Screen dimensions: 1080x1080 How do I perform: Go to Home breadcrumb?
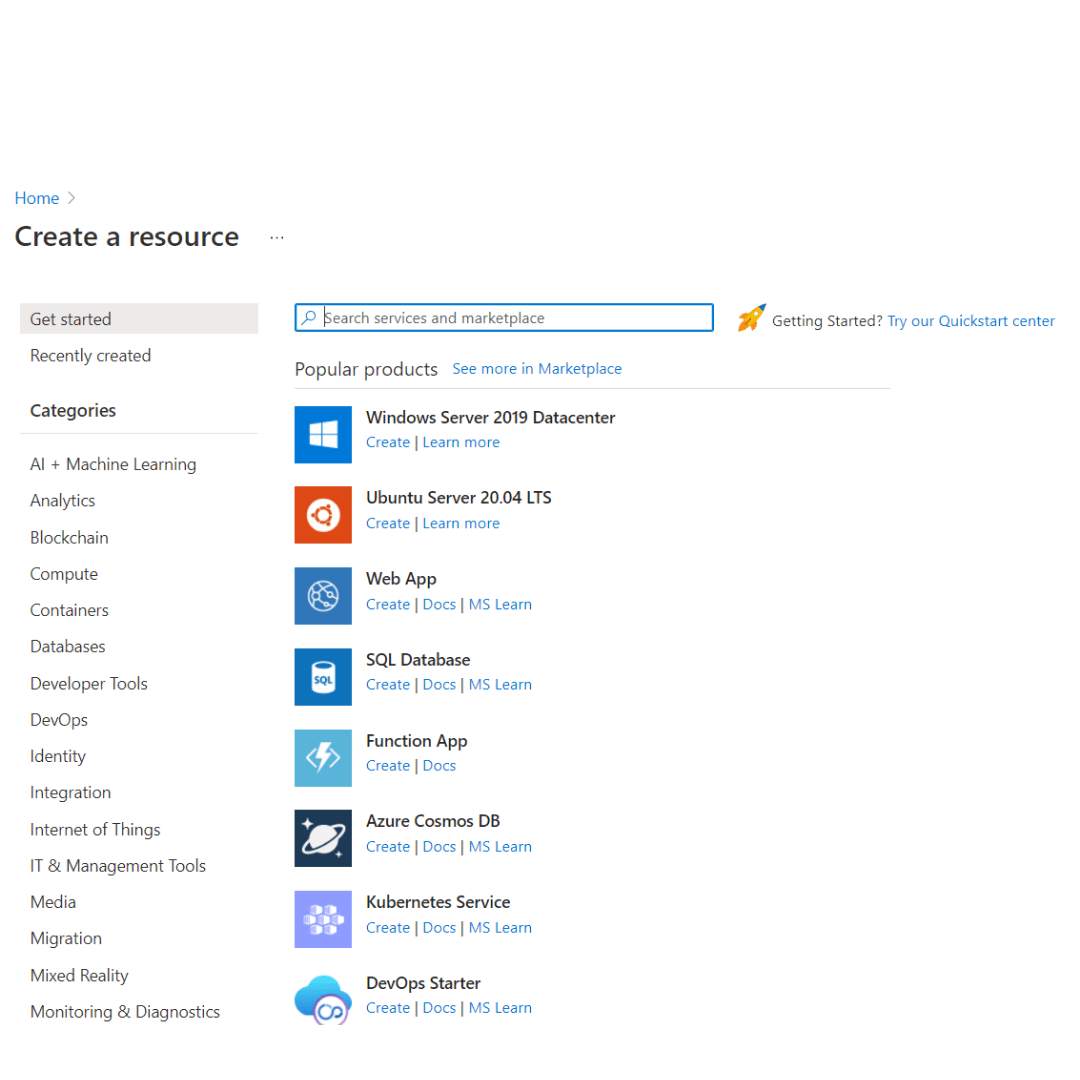point(37,198)
